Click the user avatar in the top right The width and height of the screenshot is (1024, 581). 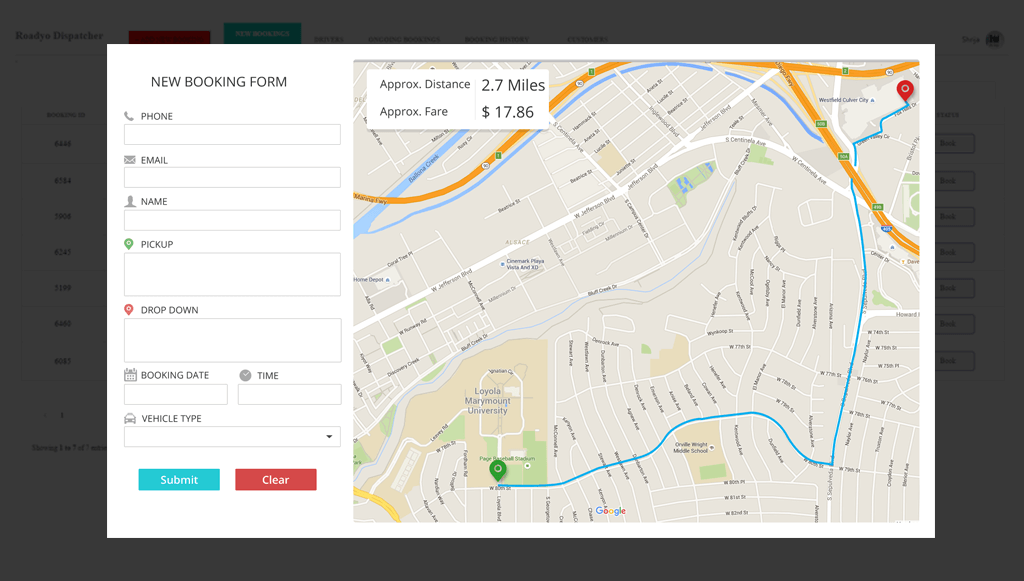pyautogui.click(x=994, y=39)
